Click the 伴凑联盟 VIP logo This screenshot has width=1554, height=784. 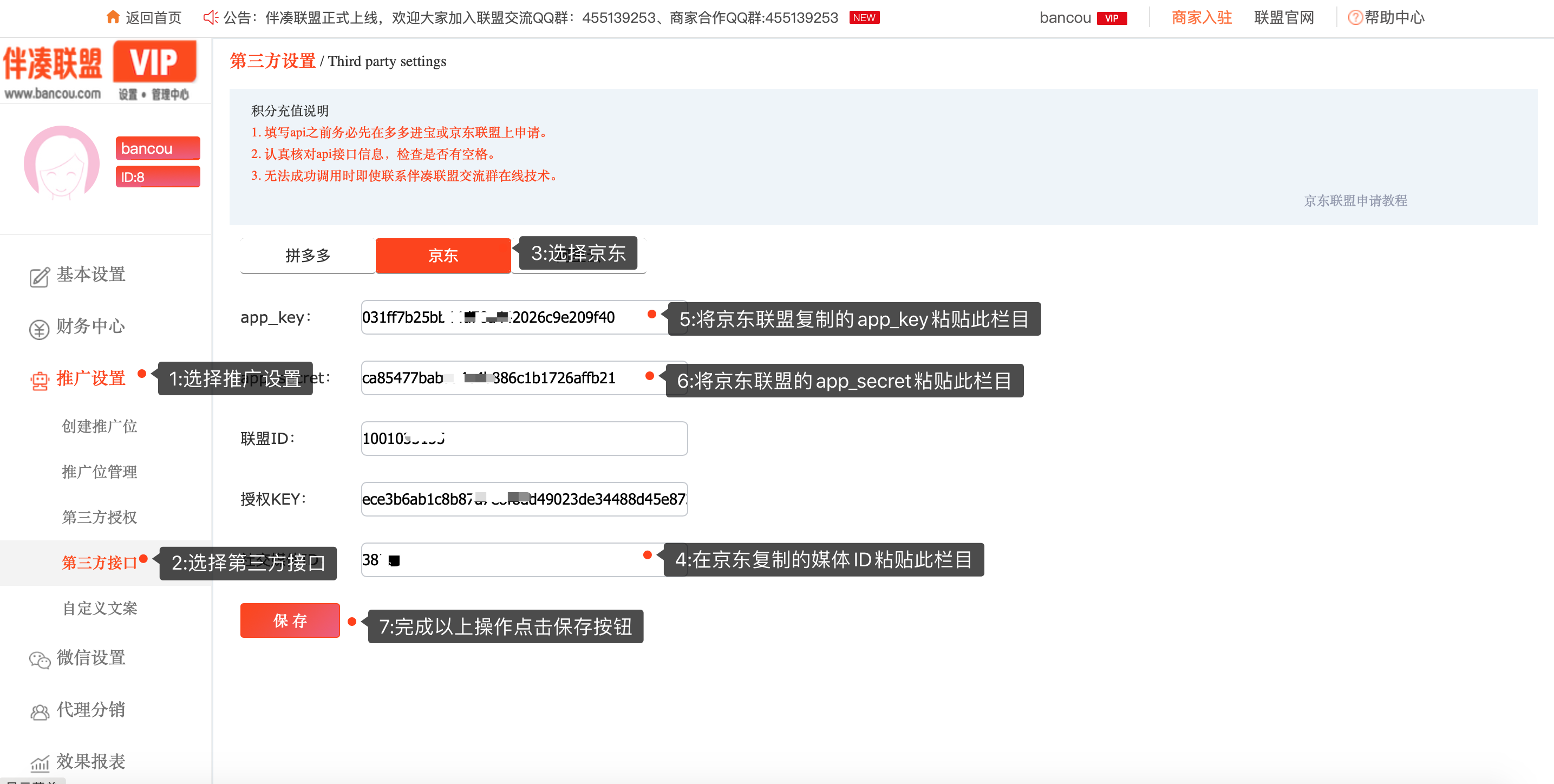[x=100, y=69]
